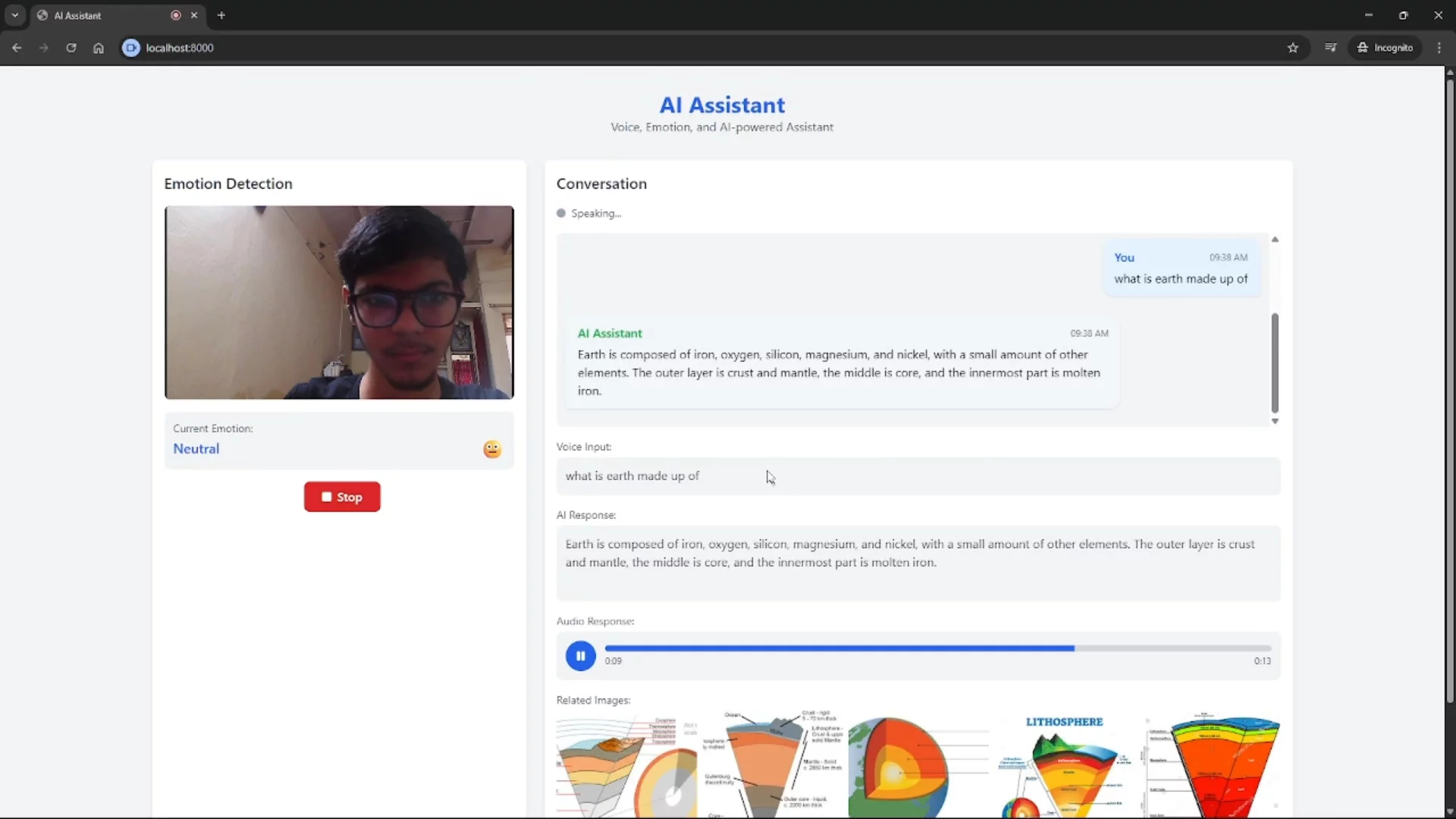Open the tab search dropdown arrow
Screen dimensions: 1456x819
pyautogui.click(x=14, y=15)
